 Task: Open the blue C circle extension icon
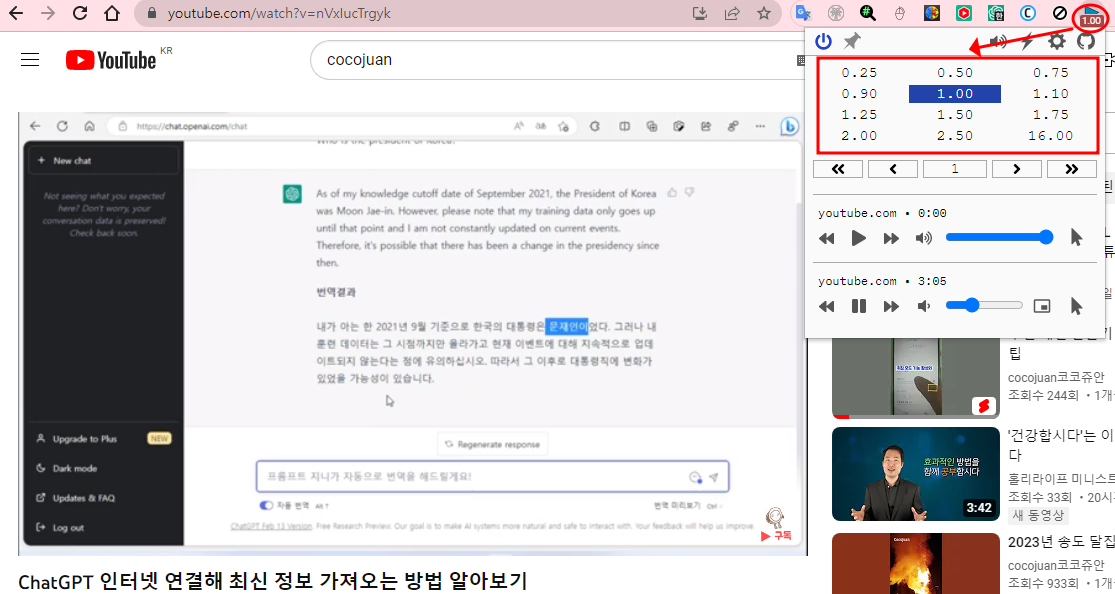pyautogui.click(x=1028, y=14)
